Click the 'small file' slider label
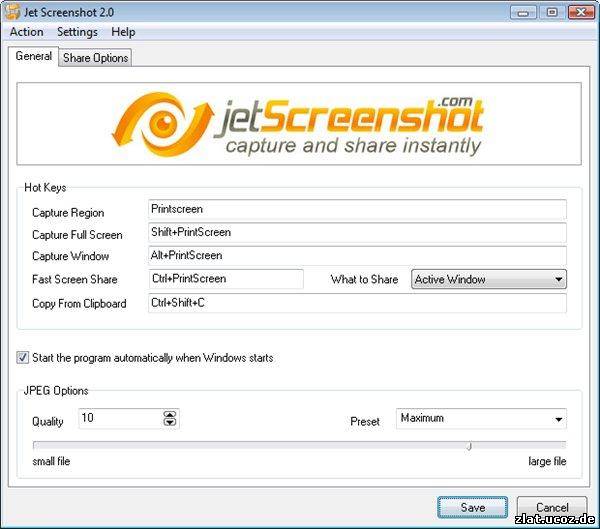Viewport: 600px width, 529px height. click(51, 461)
